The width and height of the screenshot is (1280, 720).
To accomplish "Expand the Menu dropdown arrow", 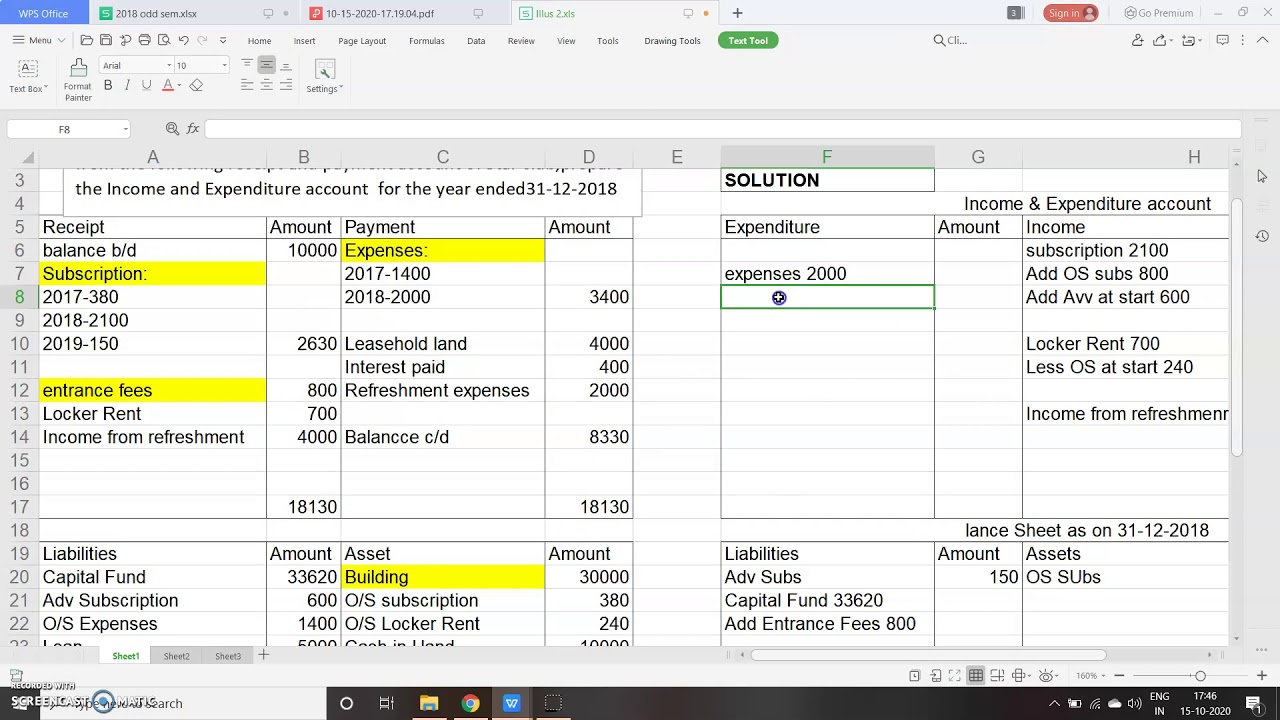I will [x=62, y=40].
